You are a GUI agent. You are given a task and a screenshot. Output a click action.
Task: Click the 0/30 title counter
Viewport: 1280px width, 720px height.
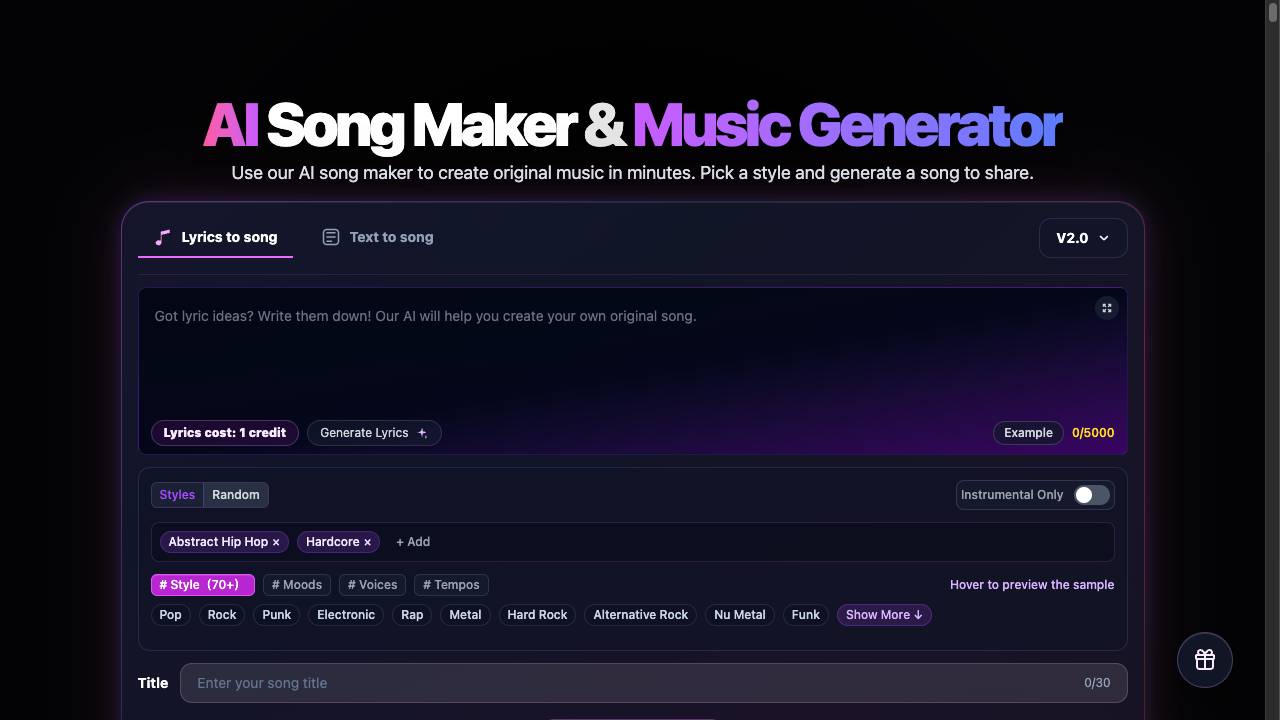pyautogui.click(x=1097, y=683)
